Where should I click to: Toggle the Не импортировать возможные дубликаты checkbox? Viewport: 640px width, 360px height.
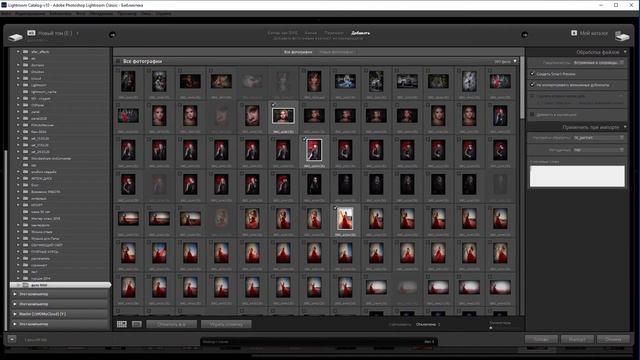tap(532, 85)
